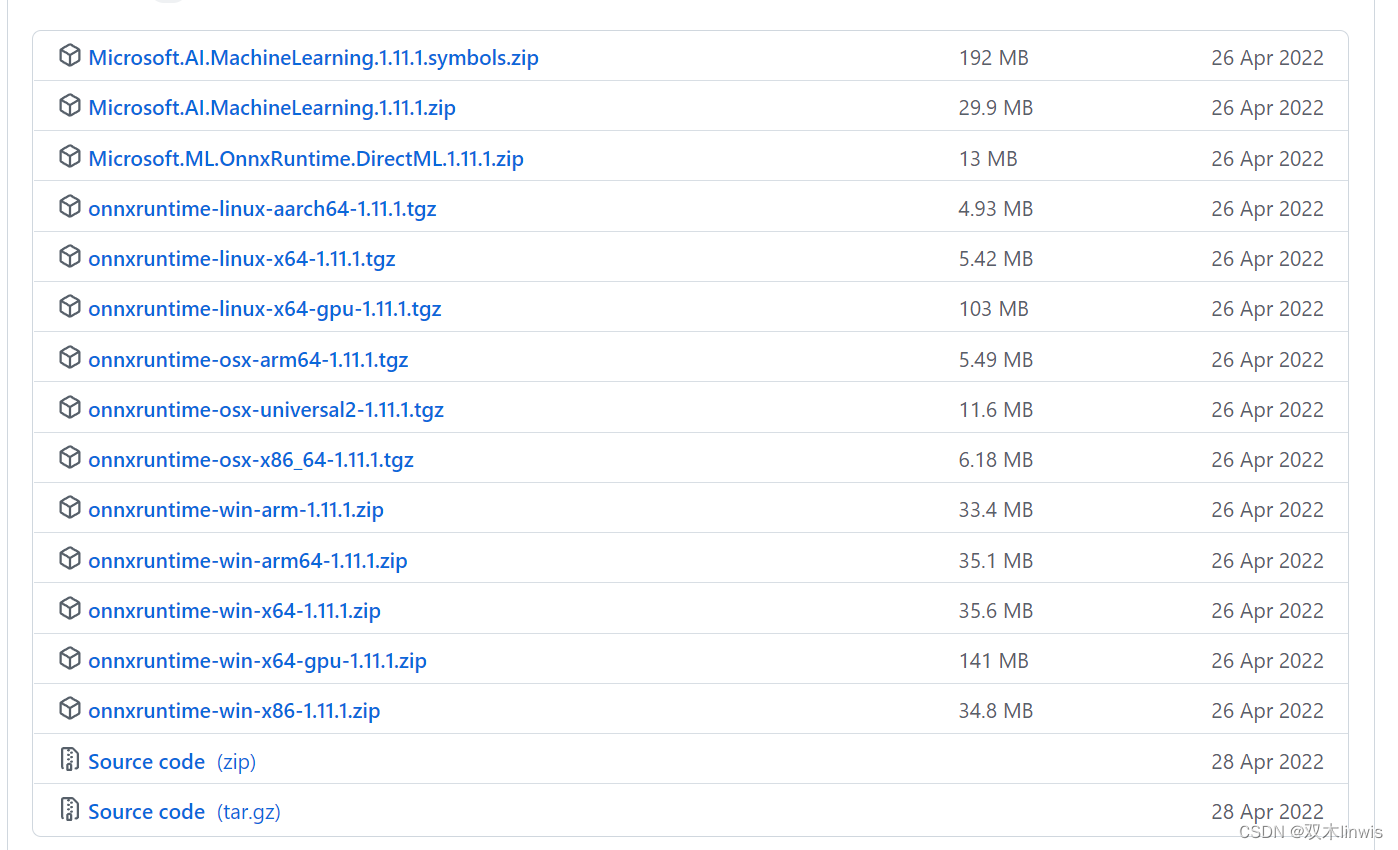
Task: Download onnxruntime-linux-x64-1.11.1.tgz
Action: point(242,259)
